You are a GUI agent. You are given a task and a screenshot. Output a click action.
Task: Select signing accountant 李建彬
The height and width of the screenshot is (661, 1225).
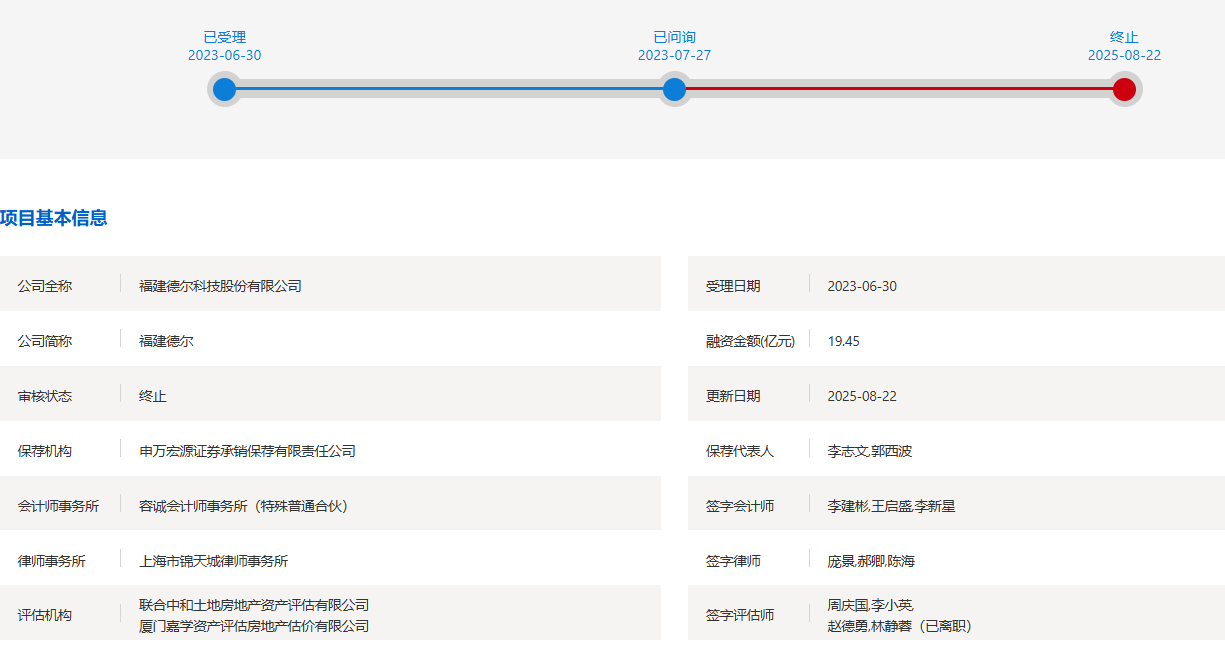[847, 505]
